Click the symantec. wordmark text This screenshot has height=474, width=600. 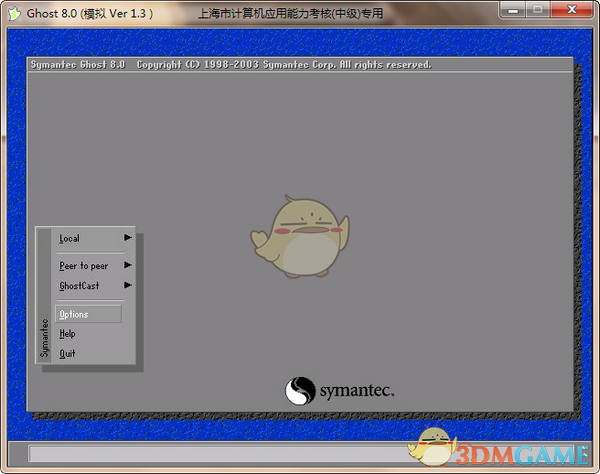[x=357, y=390]
